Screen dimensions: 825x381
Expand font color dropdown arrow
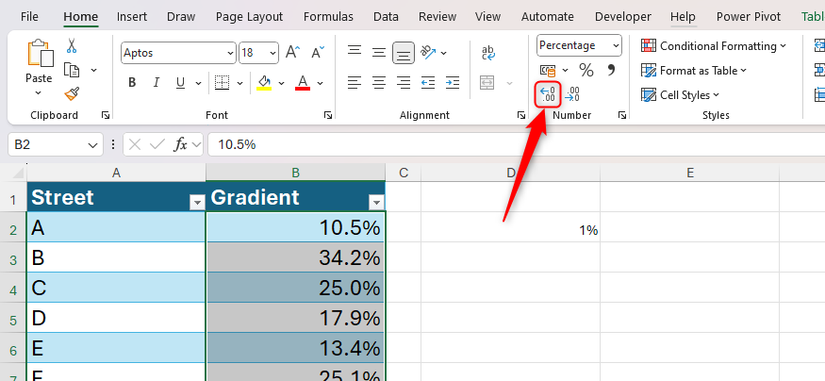click(320, 83)
